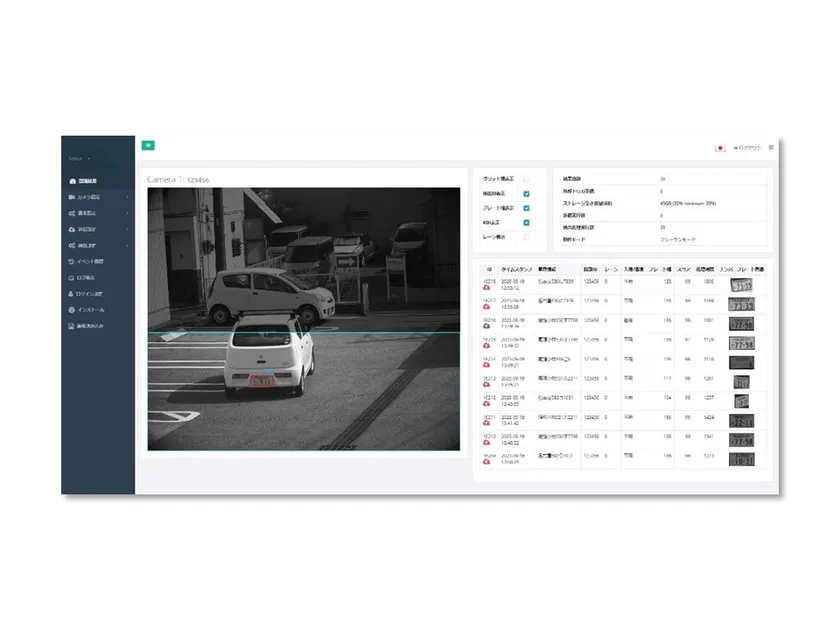
Task: Click the ログアウト logout link
Action: 747,148
